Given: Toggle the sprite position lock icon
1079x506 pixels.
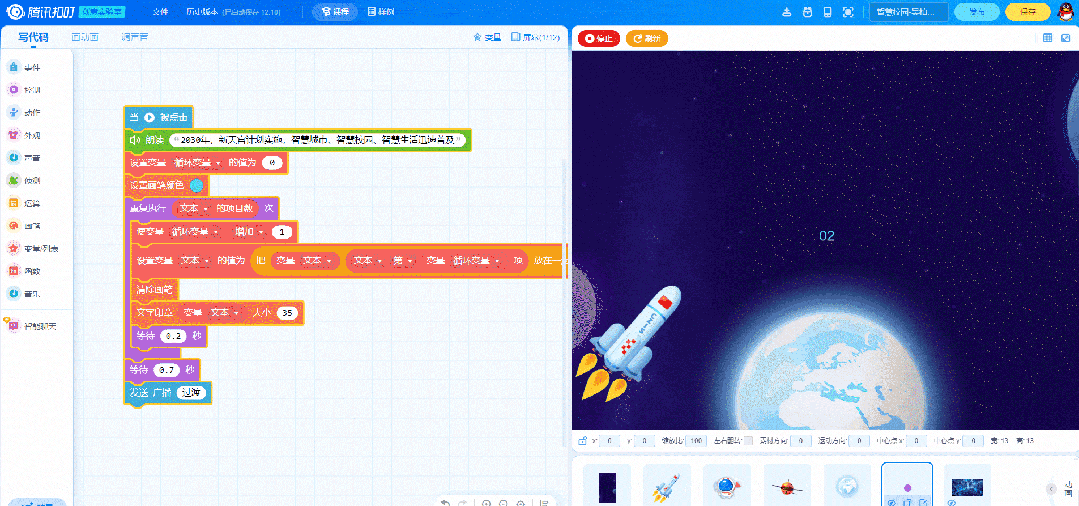Looking at the screenshot, I should tap(582, 441).
